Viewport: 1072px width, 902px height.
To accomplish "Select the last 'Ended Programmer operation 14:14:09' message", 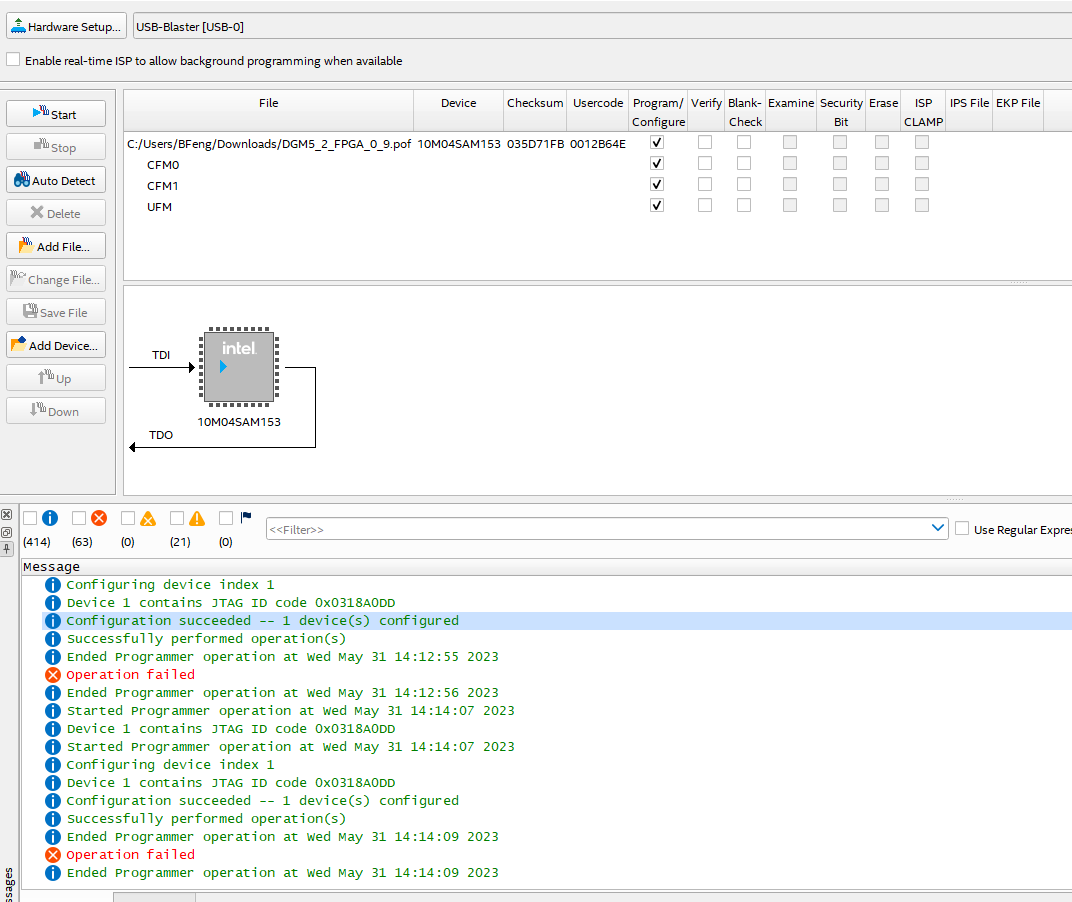I will click(282, 873).
